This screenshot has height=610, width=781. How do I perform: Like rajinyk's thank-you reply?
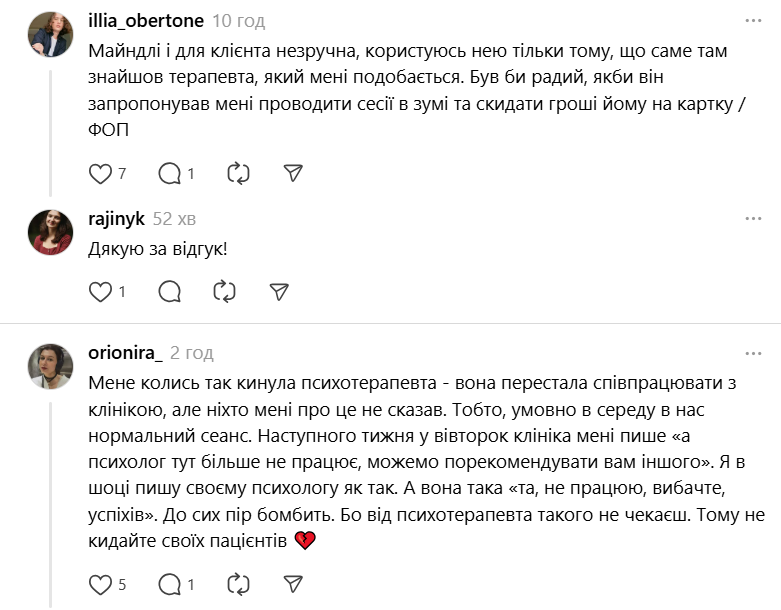tap(101, 292)
